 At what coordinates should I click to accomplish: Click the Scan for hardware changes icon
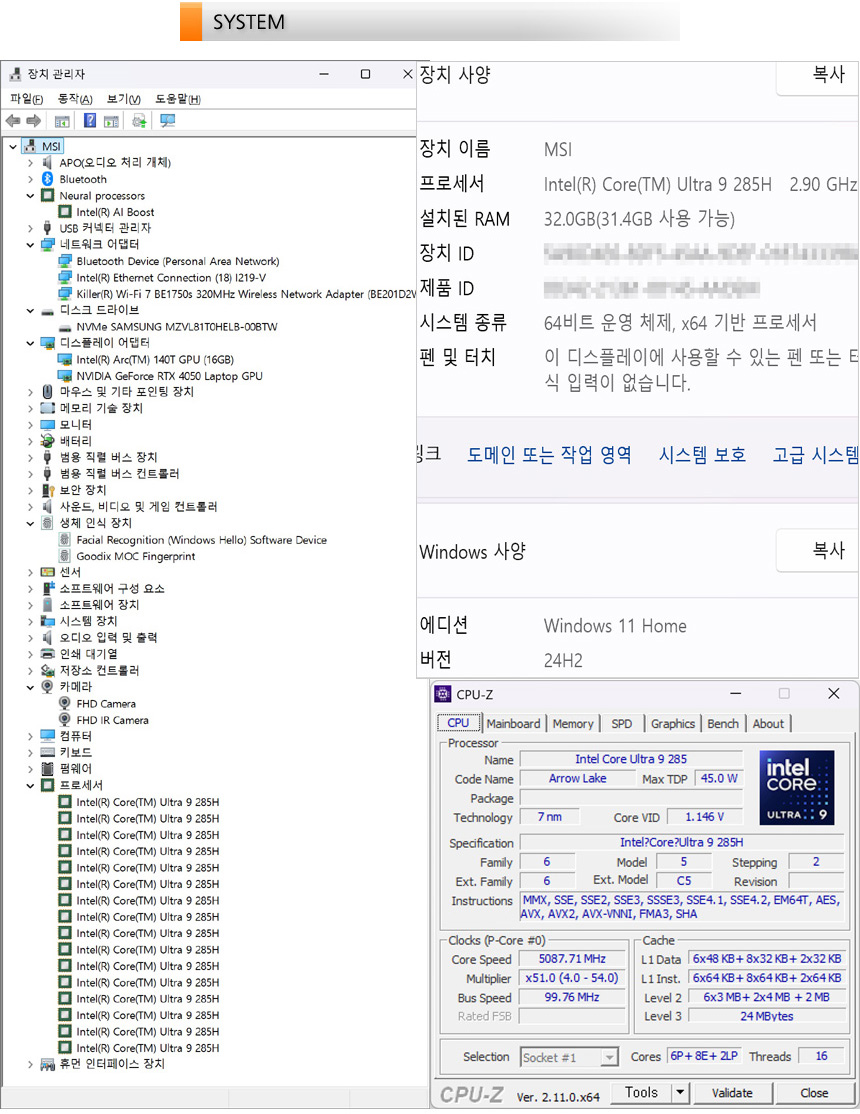167,121
